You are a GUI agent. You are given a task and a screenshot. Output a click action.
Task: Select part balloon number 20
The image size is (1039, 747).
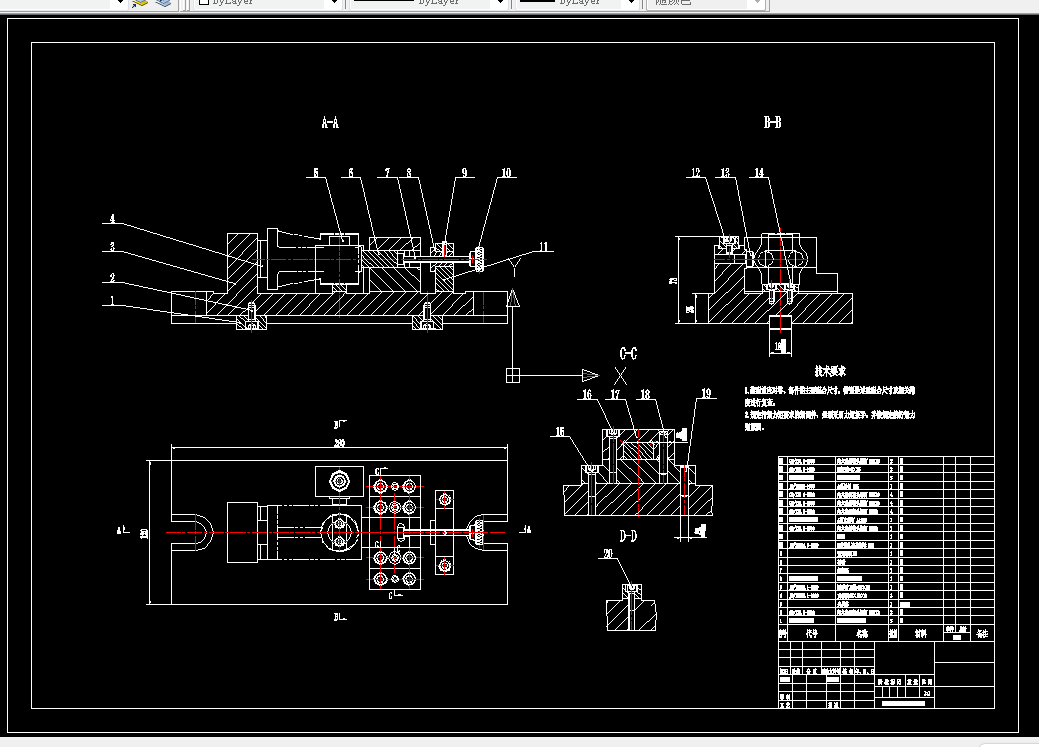[608, 554]
